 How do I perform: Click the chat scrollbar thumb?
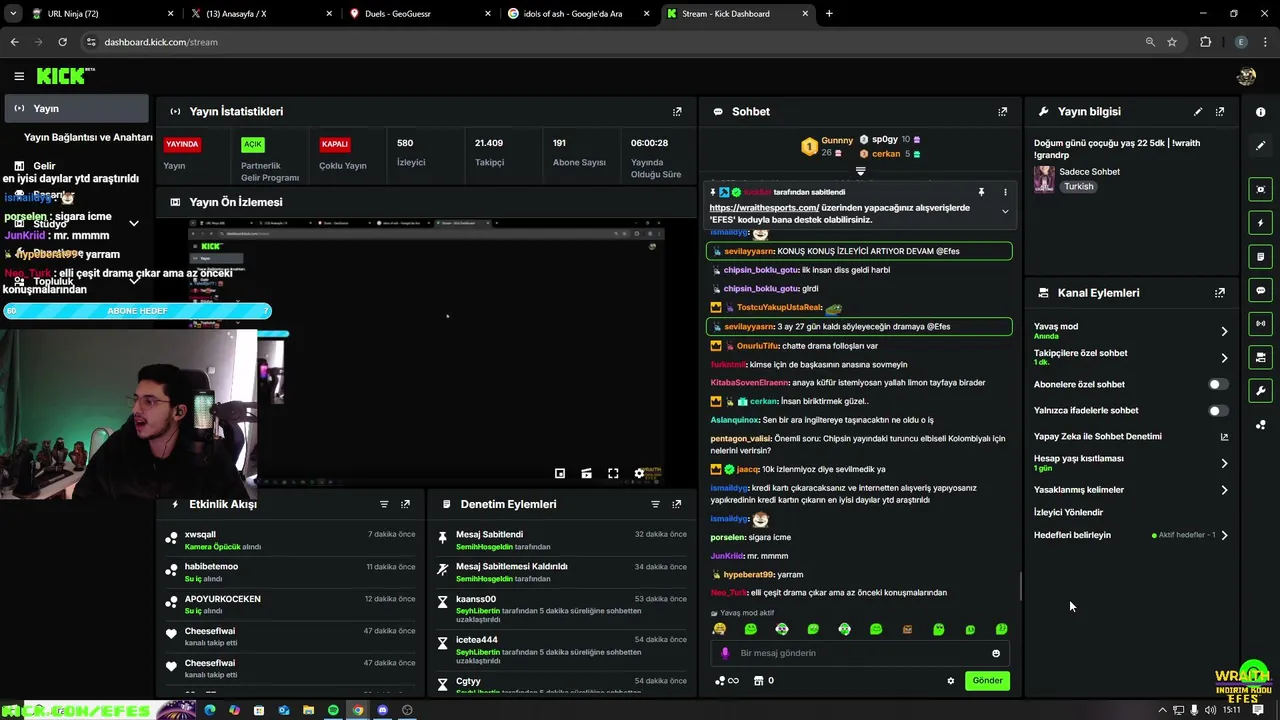click(x=1020, y=587)
